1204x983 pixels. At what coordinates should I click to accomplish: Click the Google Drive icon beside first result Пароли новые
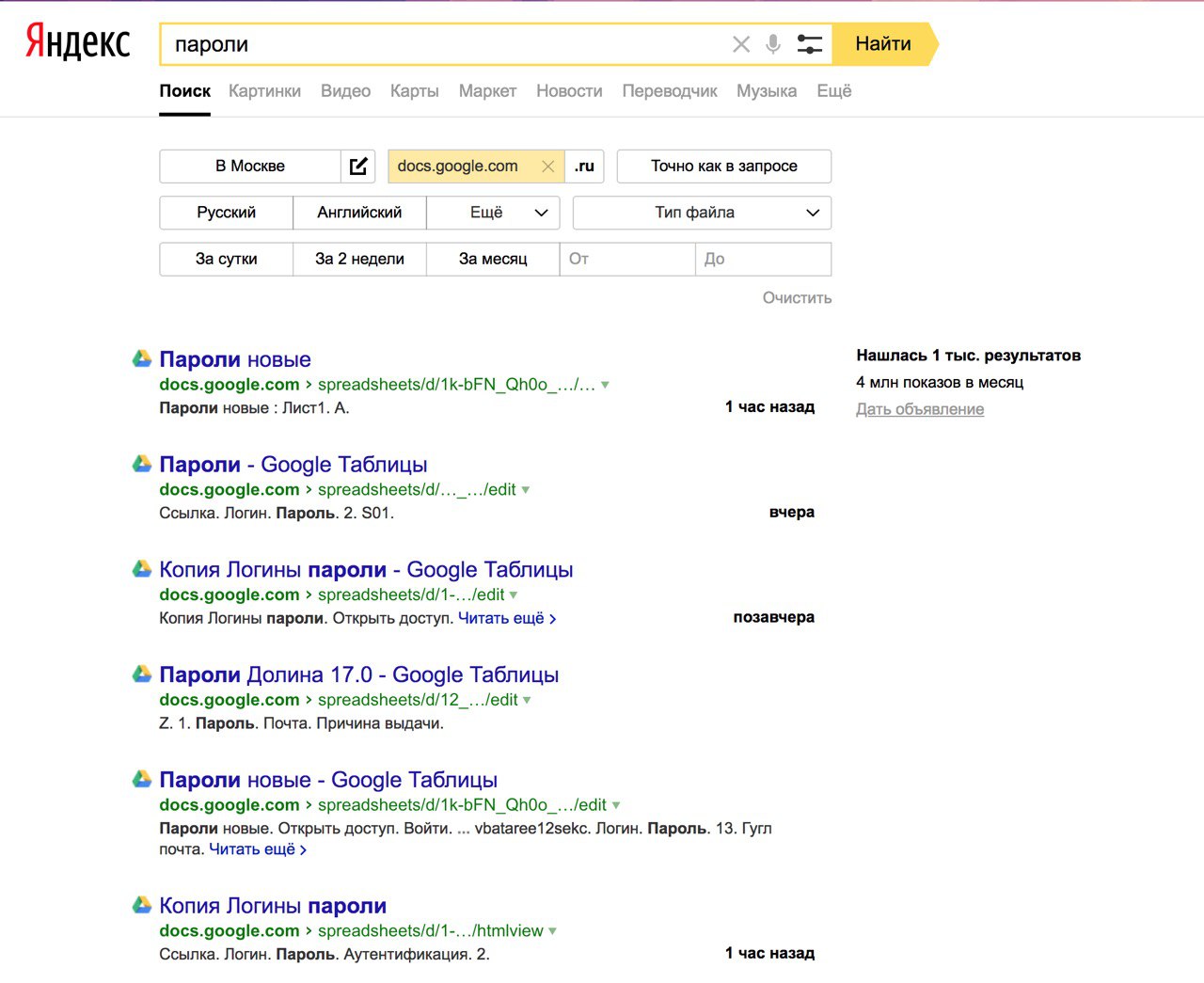142,358
